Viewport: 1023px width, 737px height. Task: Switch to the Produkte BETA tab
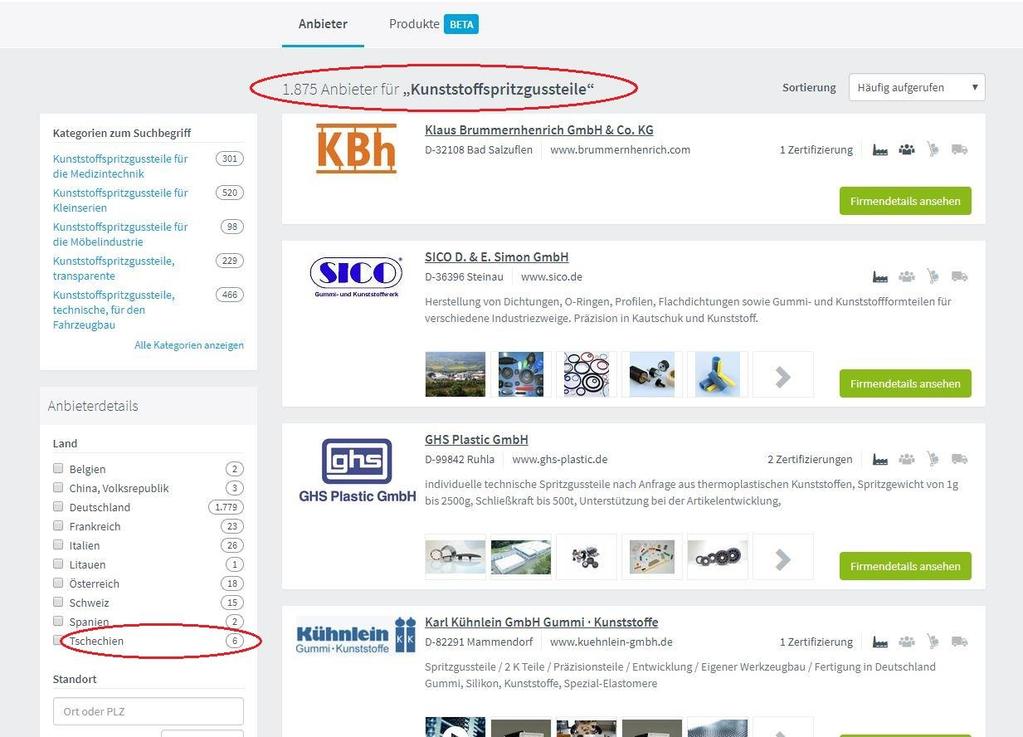point(434,24)
